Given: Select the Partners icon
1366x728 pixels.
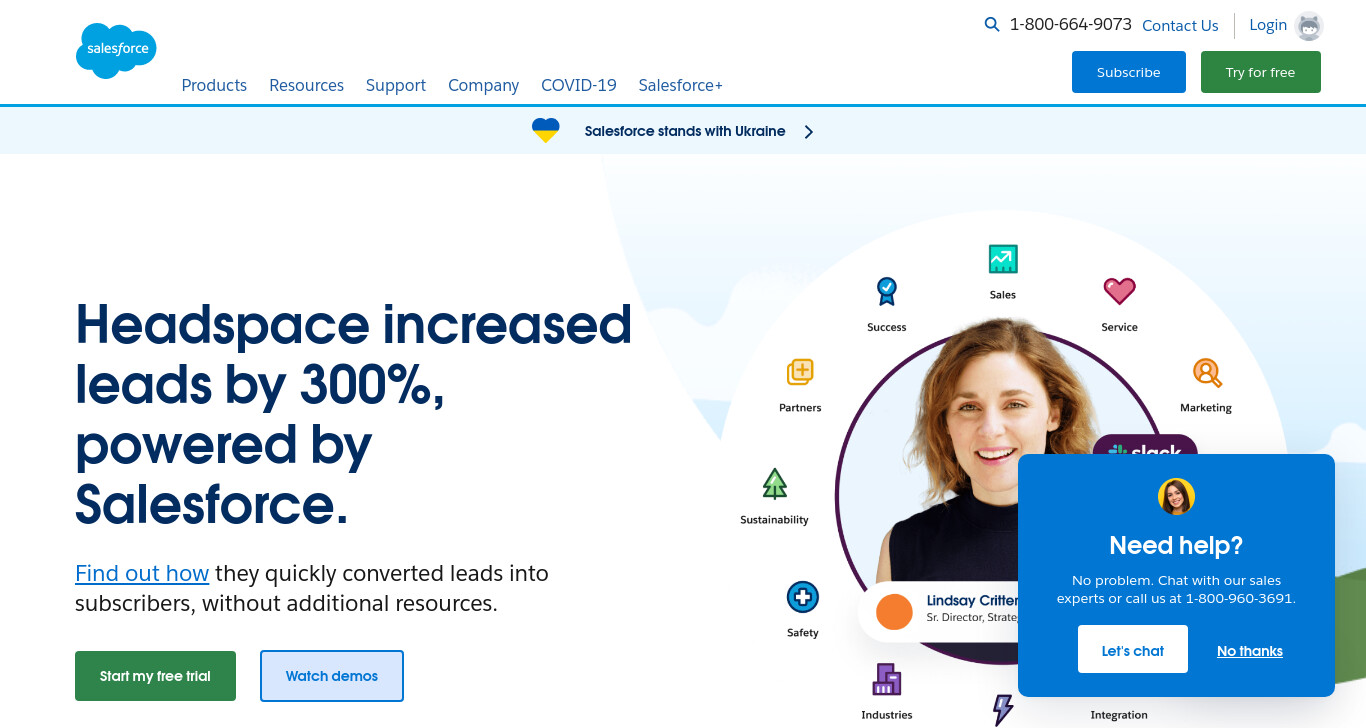Looking at the screenshot, I should tap(800, 372).
